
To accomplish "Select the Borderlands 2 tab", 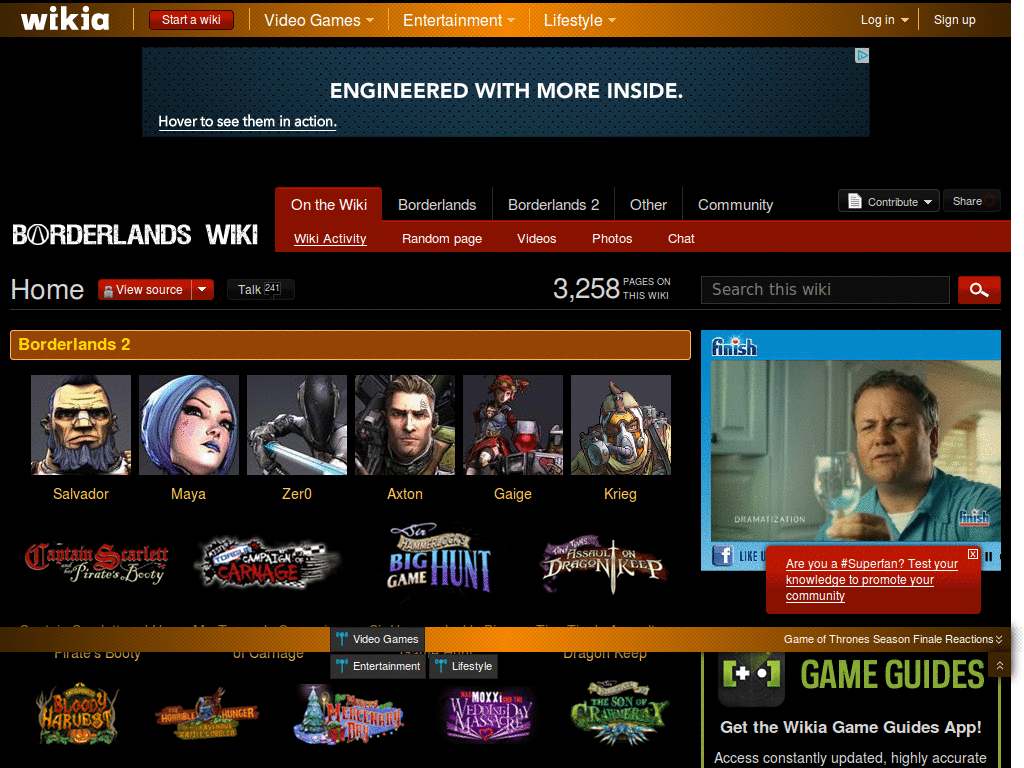I will point(553,204).
